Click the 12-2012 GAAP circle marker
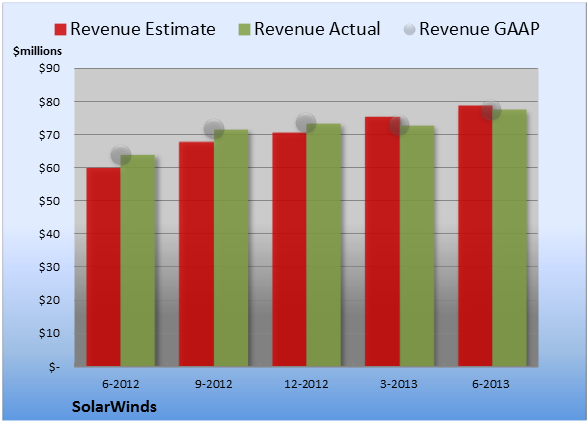This screenshot has width=588, height=422. tap(306, 122)
